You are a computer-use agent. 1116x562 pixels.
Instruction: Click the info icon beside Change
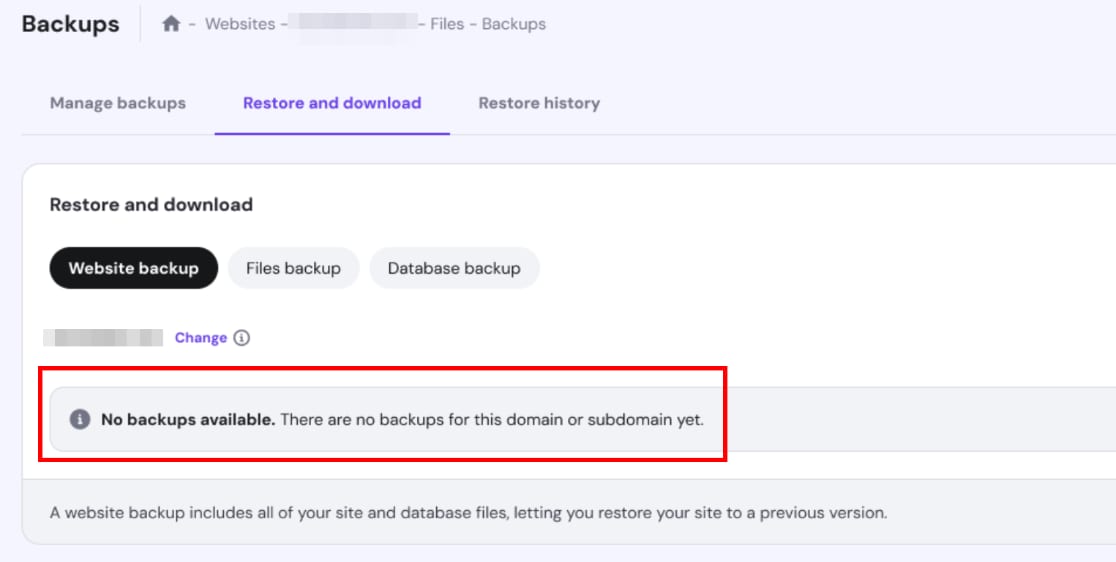[x=241, y=338]
